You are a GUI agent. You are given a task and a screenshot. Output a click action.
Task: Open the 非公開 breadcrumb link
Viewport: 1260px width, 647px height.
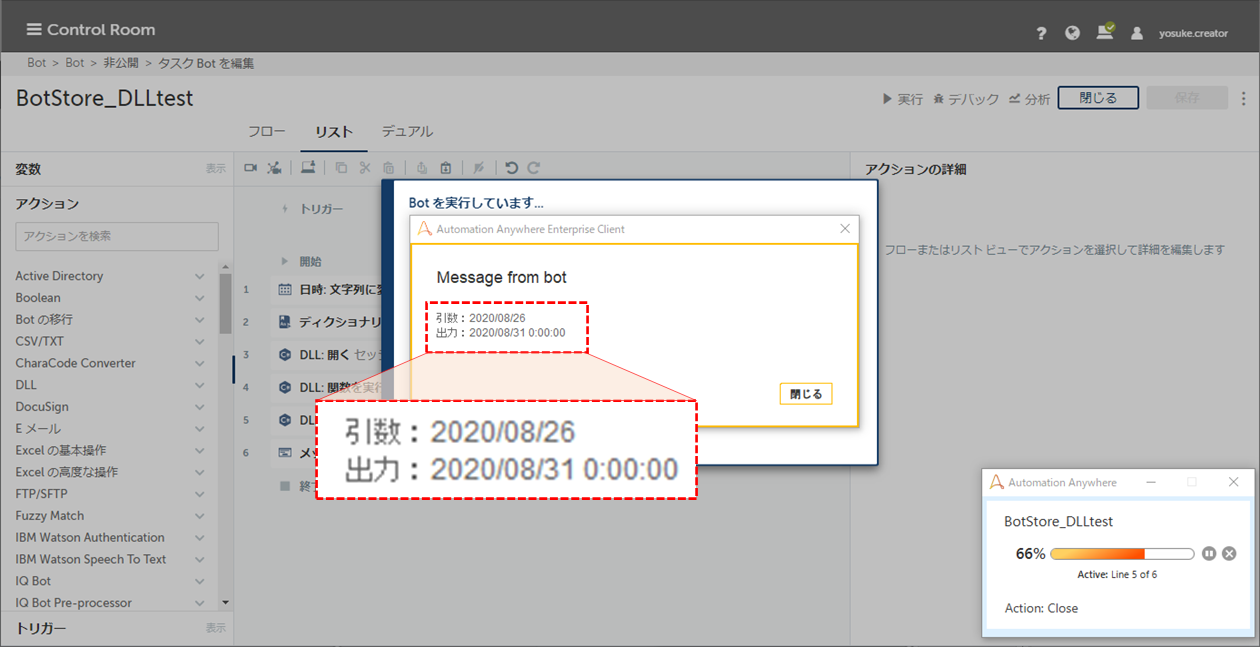[121, 63]
